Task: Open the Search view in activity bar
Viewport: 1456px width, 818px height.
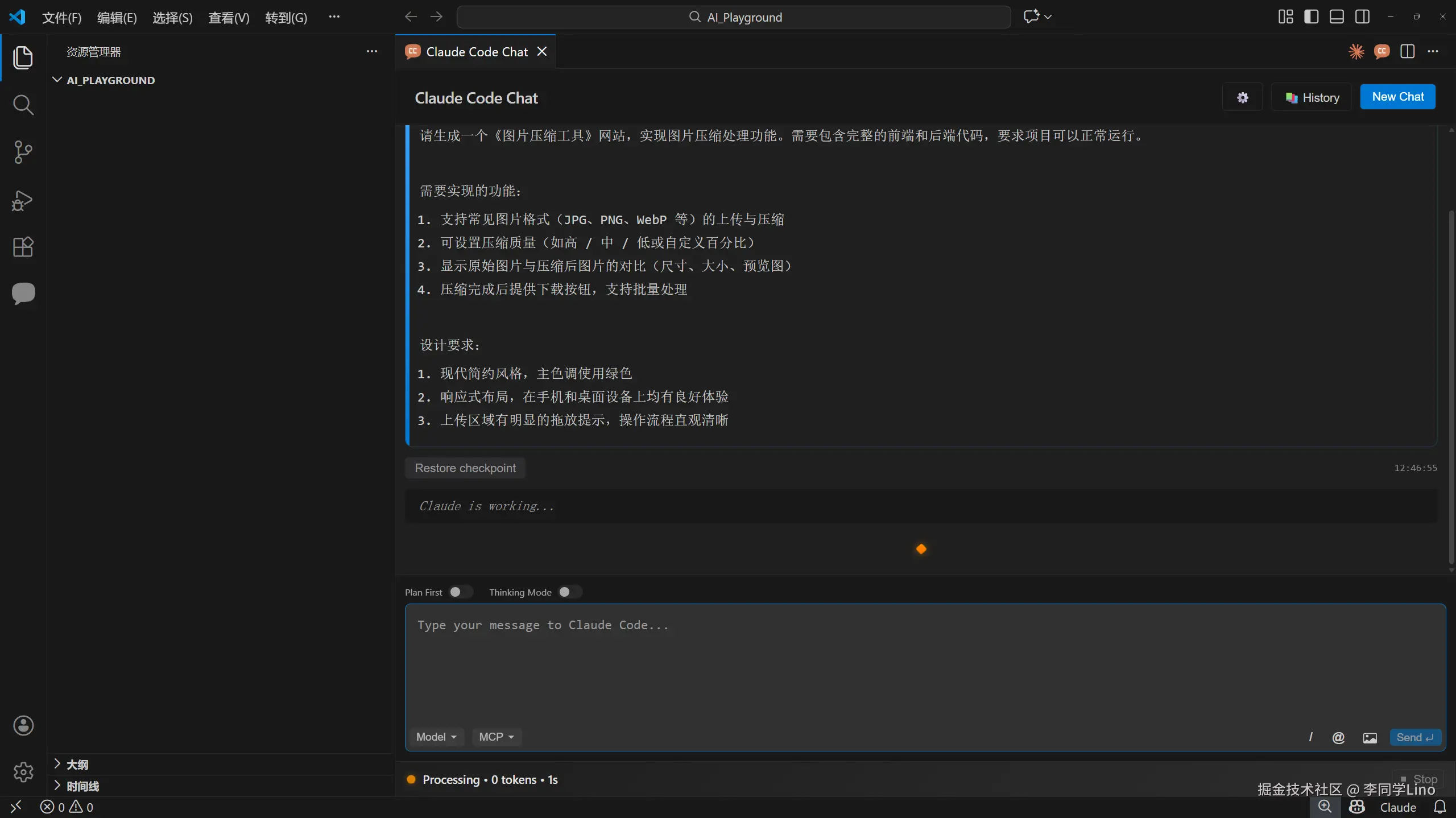Action: (23, 105)
